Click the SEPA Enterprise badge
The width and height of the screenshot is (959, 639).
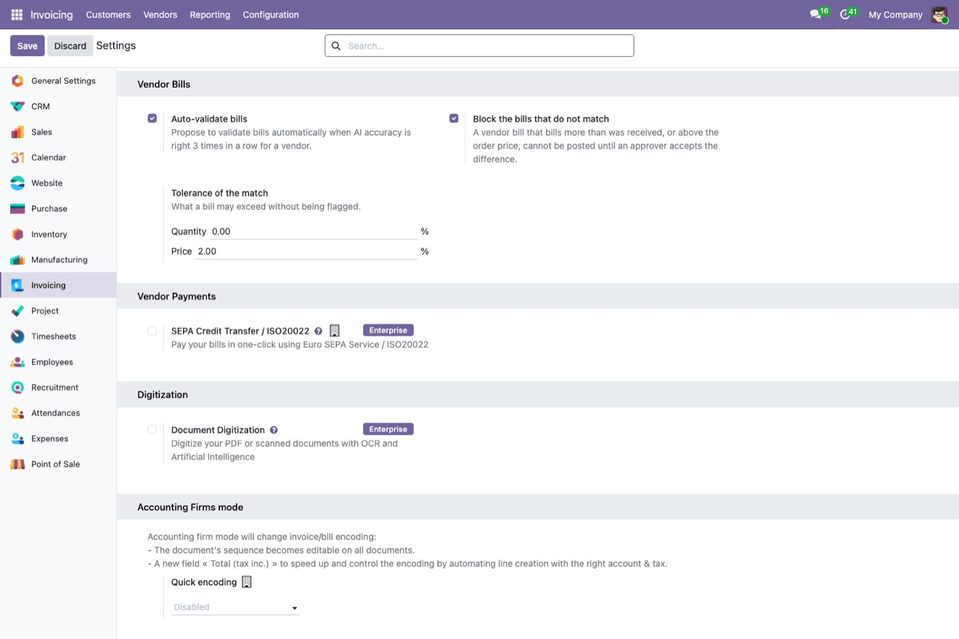coord(388,330)
